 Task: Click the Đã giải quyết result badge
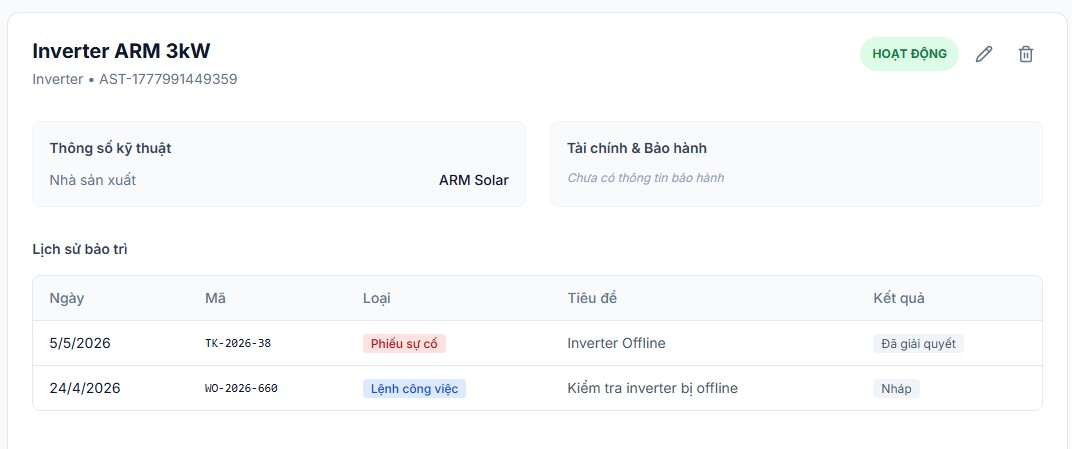pos(918,343)
